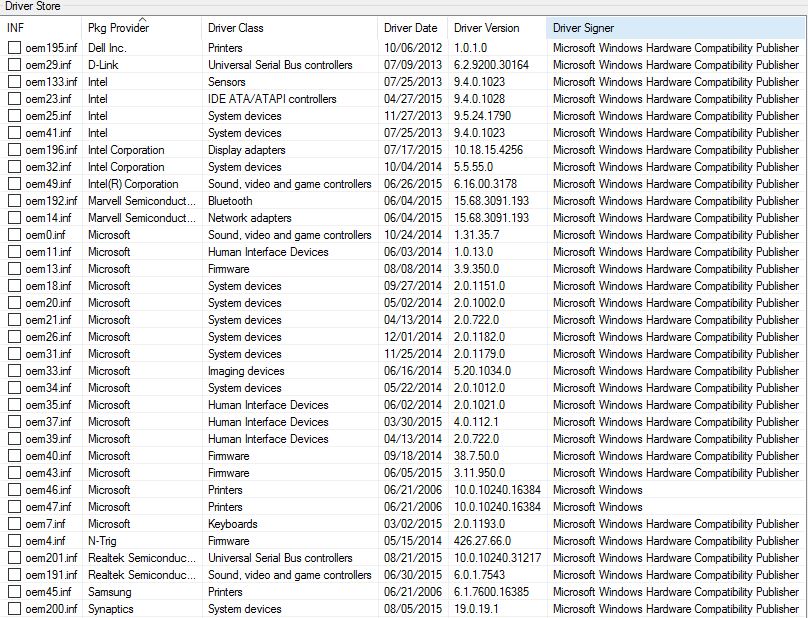The height and width of the screenshot is (618, 808).
Task: Tick the oem201.inf checkbox
Action: coord(14,558)
